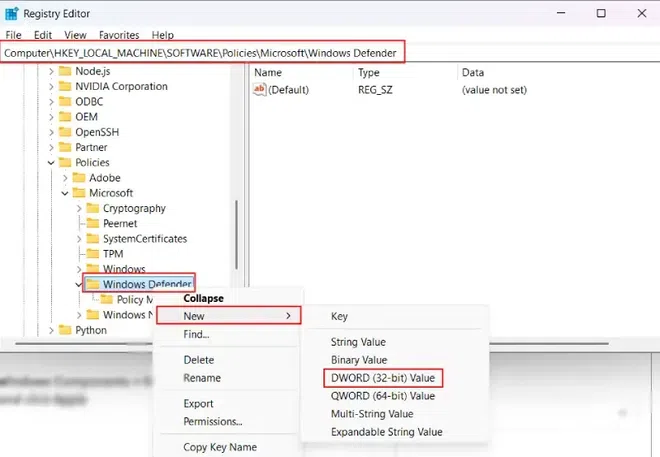Select the Windows tree item label
Image resolution: width=660 pixels, height=457 pixels.
coord(124,269)
